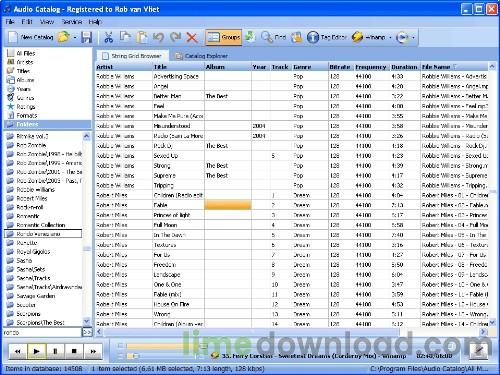
Task: Click the Play button in player
Action: [x=36, y=351]
